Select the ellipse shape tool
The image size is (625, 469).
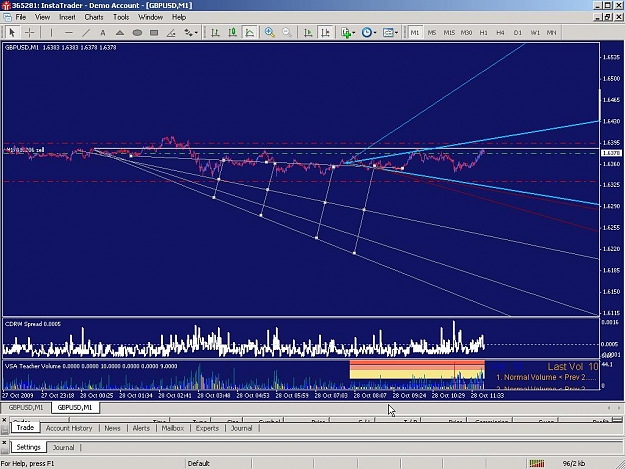click(137, 33)
